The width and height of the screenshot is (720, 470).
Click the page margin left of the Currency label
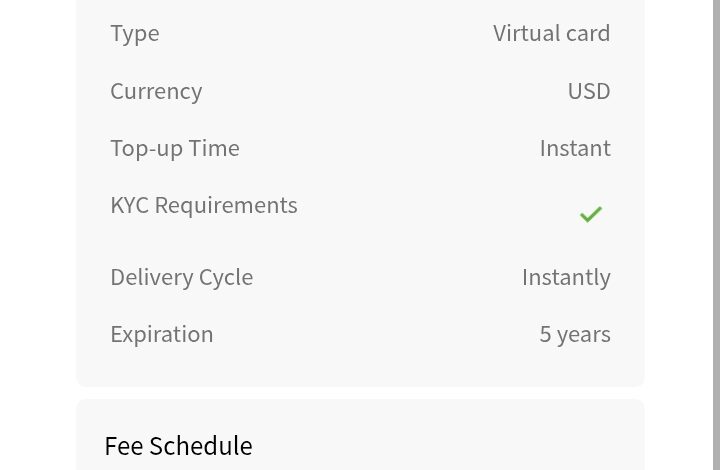[x=38, y=91]
